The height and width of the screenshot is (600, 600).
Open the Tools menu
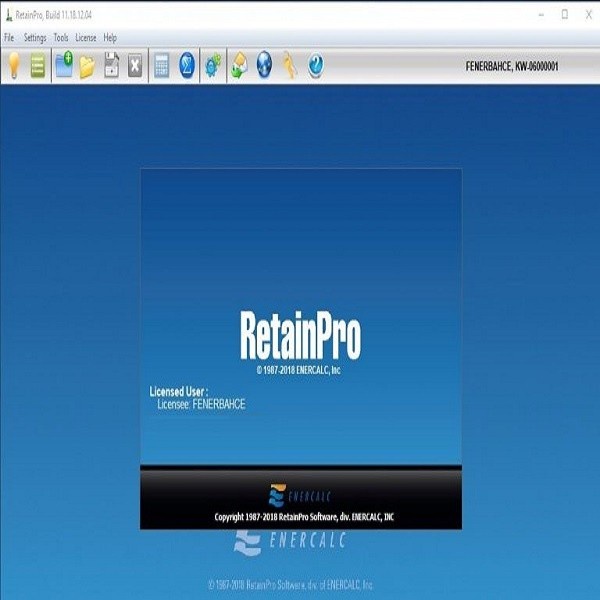[x=61, y=38]
